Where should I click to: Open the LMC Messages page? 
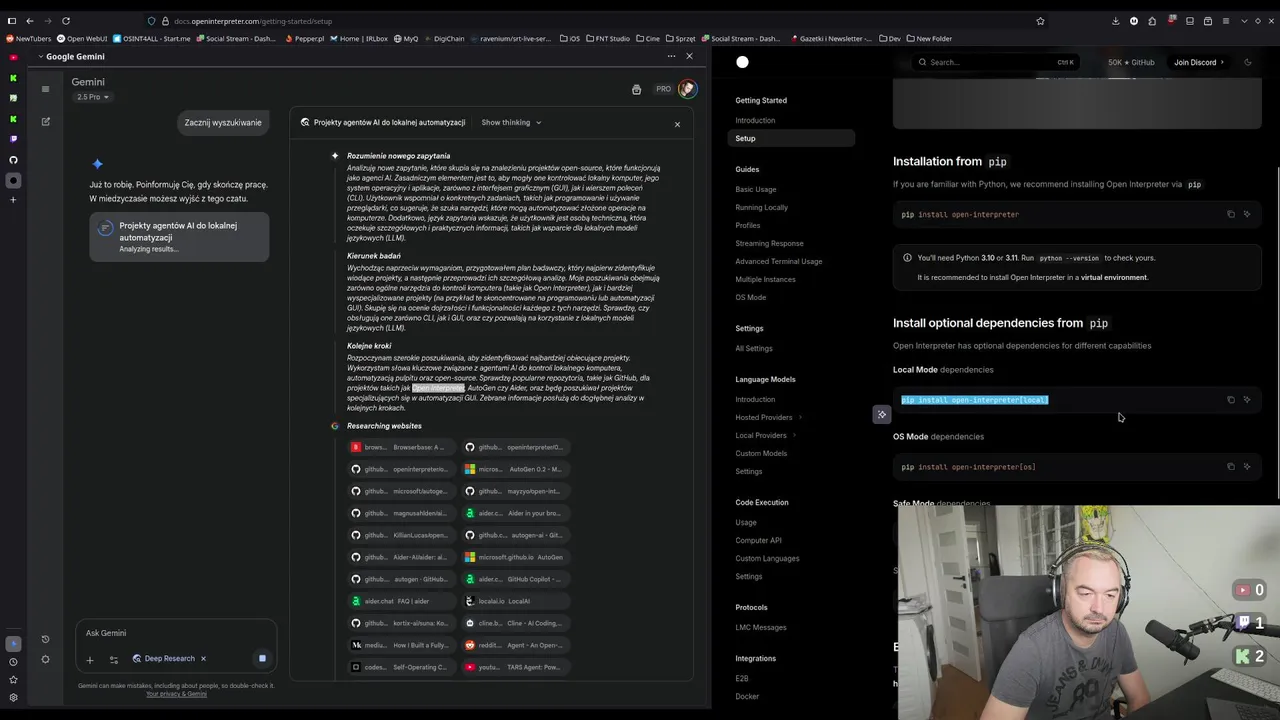[761, 627]
